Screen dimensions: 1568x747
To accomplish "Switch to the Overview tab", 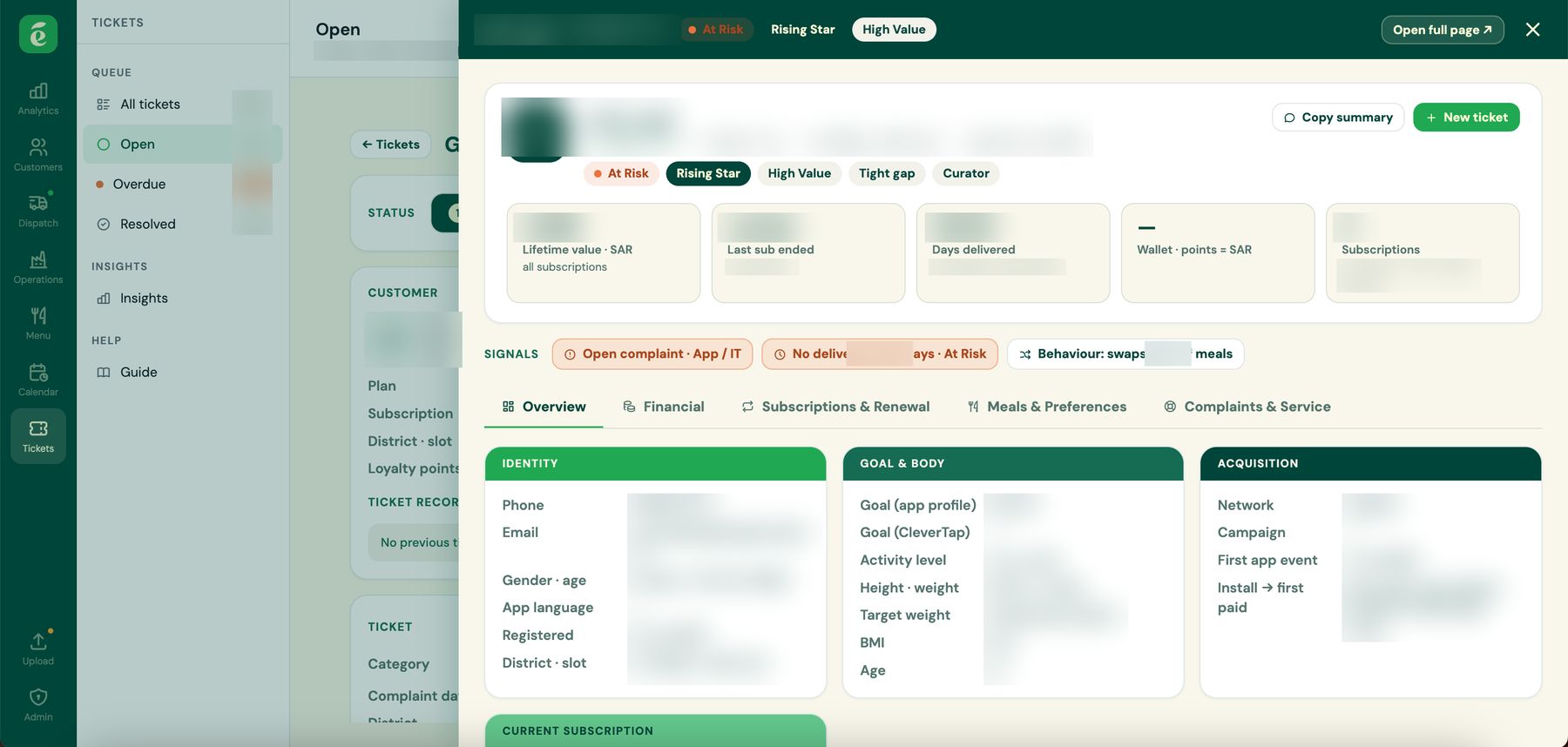I will [x=544, y=407].
